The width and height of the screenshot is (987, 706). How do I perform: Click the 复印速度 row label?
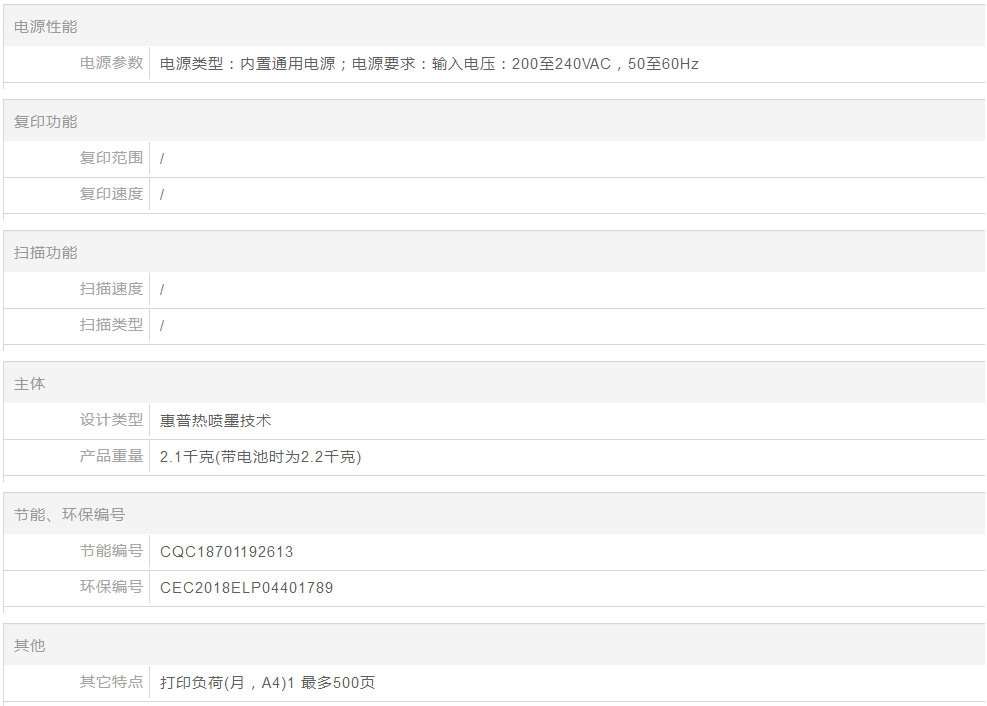pyautogui.click(x=111, y=194)
